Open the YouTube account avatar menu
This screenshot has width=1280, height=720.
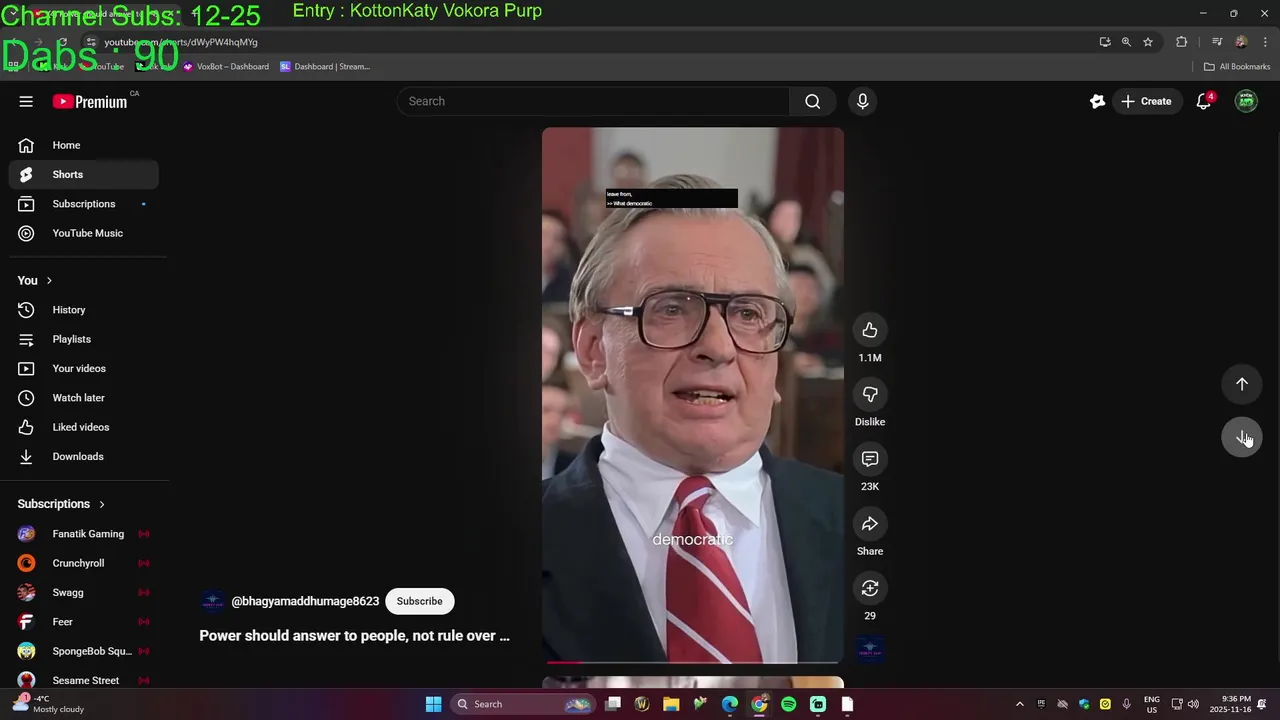pyautogui.click(x=1246, y=101)
